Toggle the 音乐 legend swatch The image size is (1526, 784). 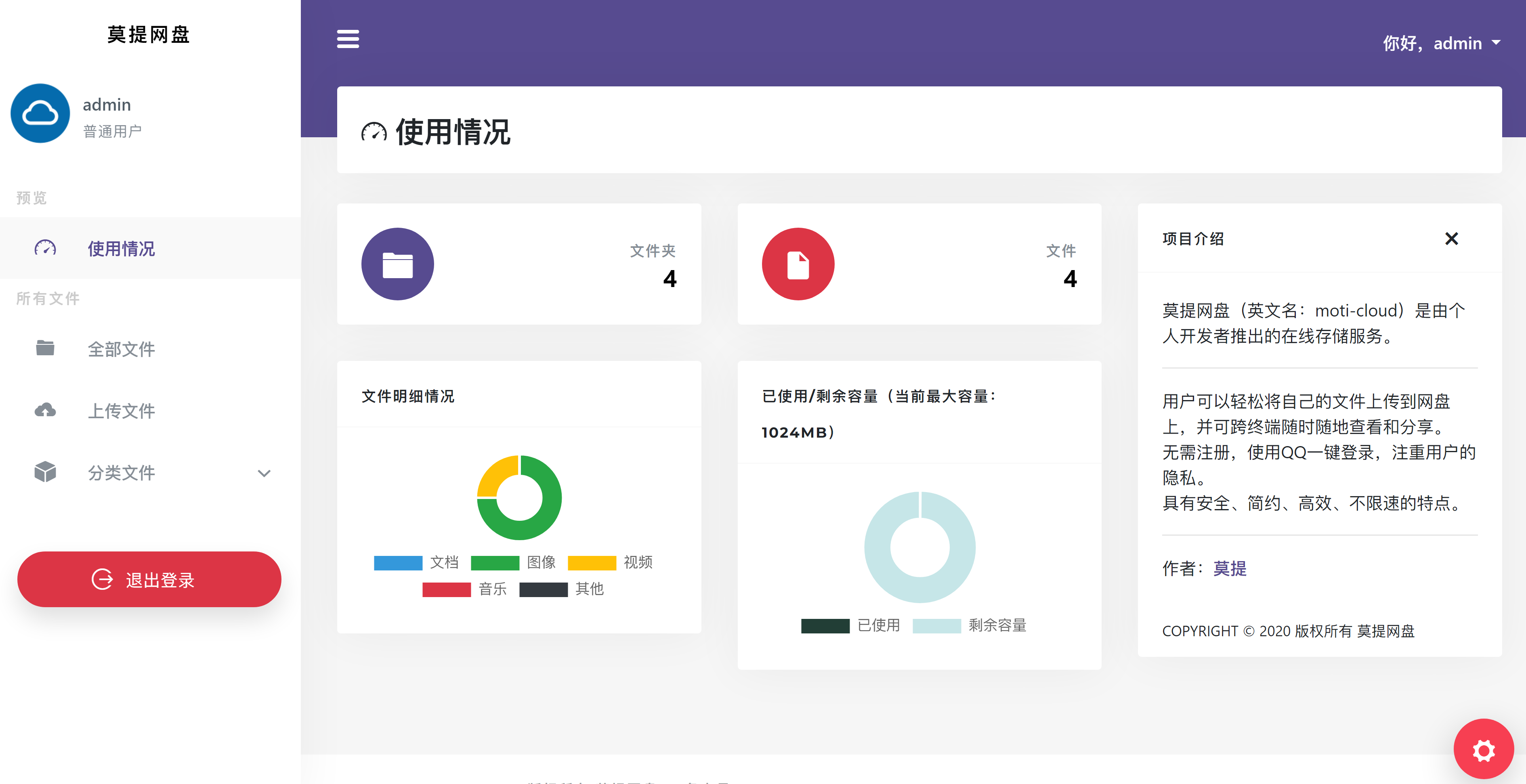(x=446, y=589)
